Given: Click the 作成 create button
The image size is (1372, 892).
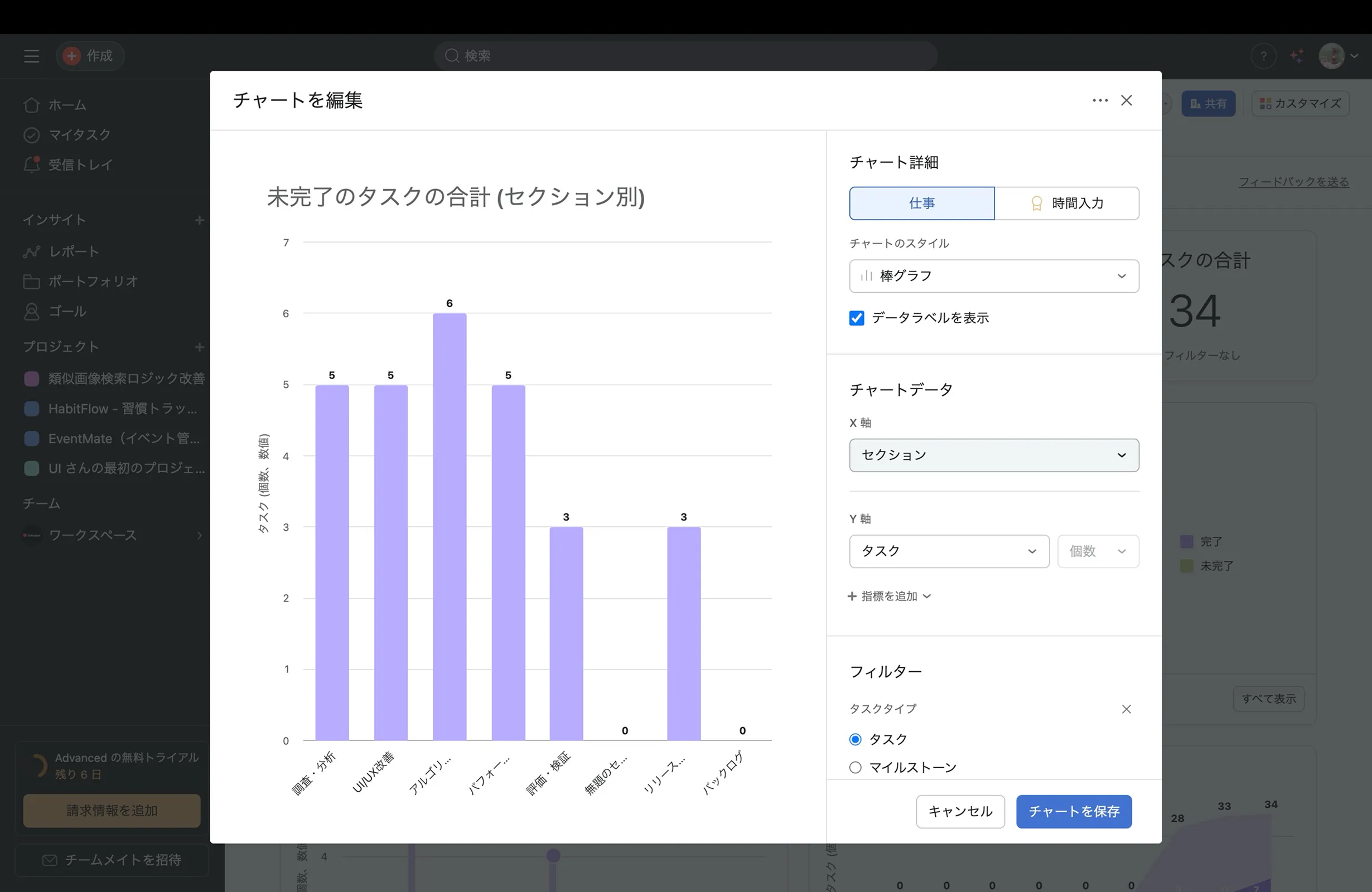Looking at the screenshot, I should pos(90,56).
